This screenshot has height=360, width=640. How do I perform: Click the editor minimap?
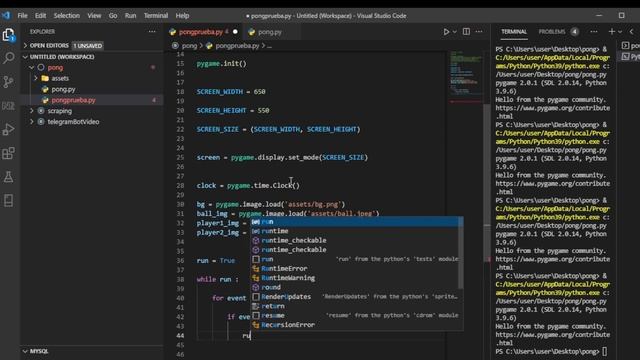click(x=465, y=78)
